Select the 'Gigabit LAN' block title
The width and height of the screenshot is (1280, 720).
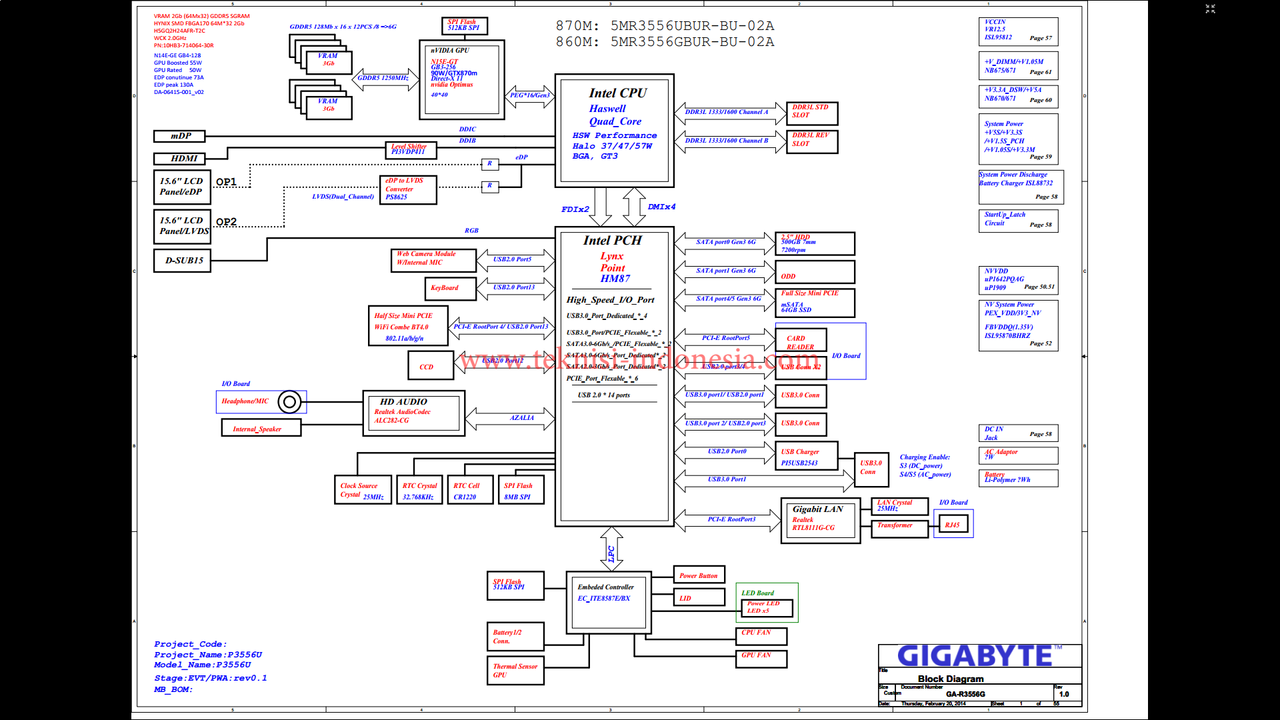pyautogui.click(x=818, y=509)
